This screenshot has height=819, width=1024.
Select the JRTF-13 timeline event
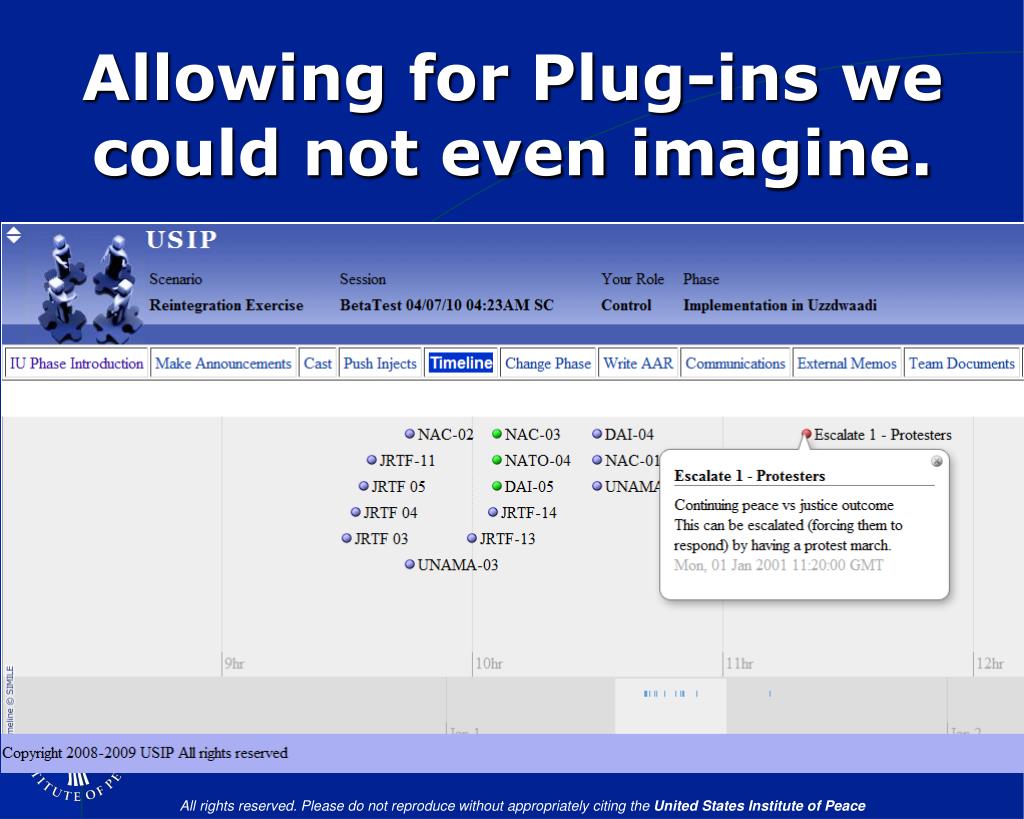[502, 539]
